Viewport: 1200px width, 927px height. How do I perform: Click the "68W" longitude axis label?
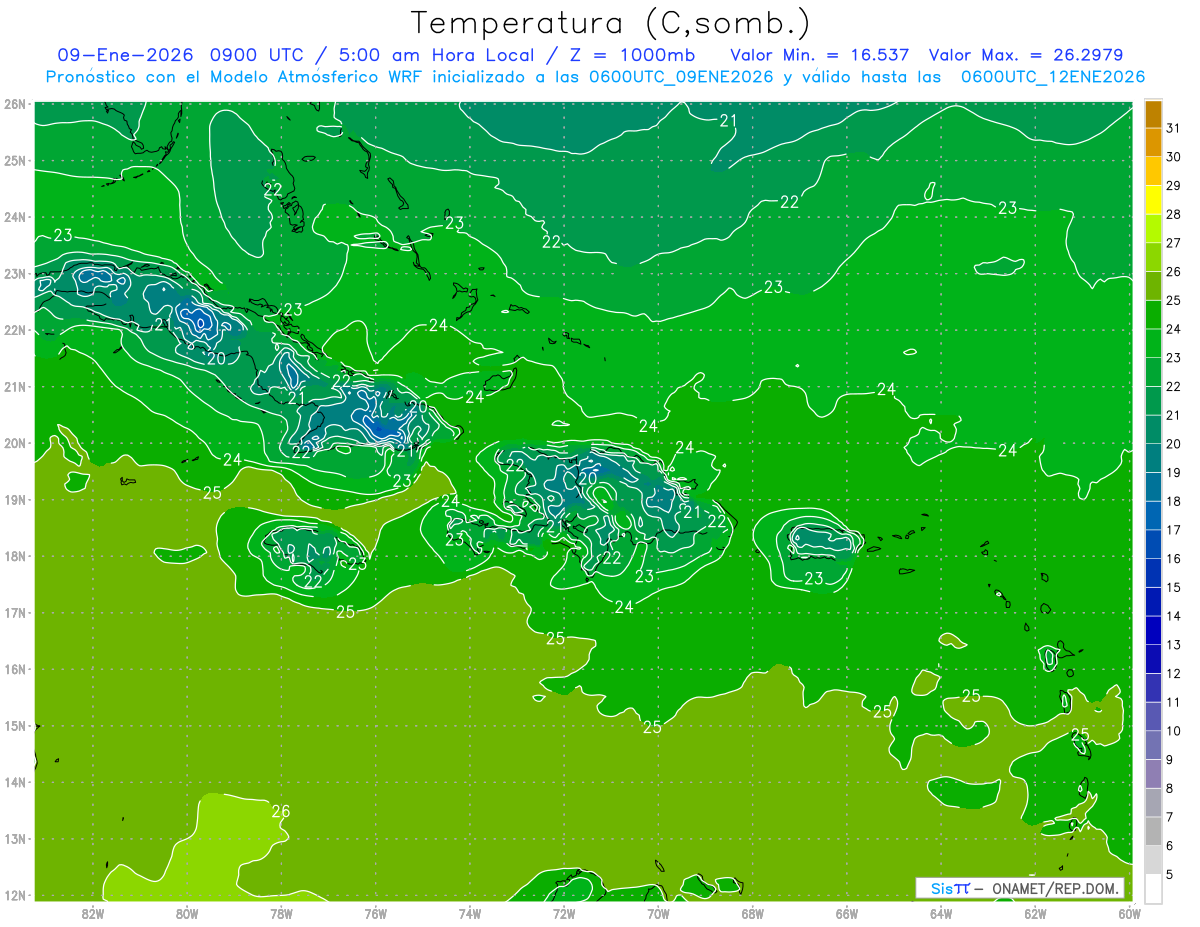(752, 914)
